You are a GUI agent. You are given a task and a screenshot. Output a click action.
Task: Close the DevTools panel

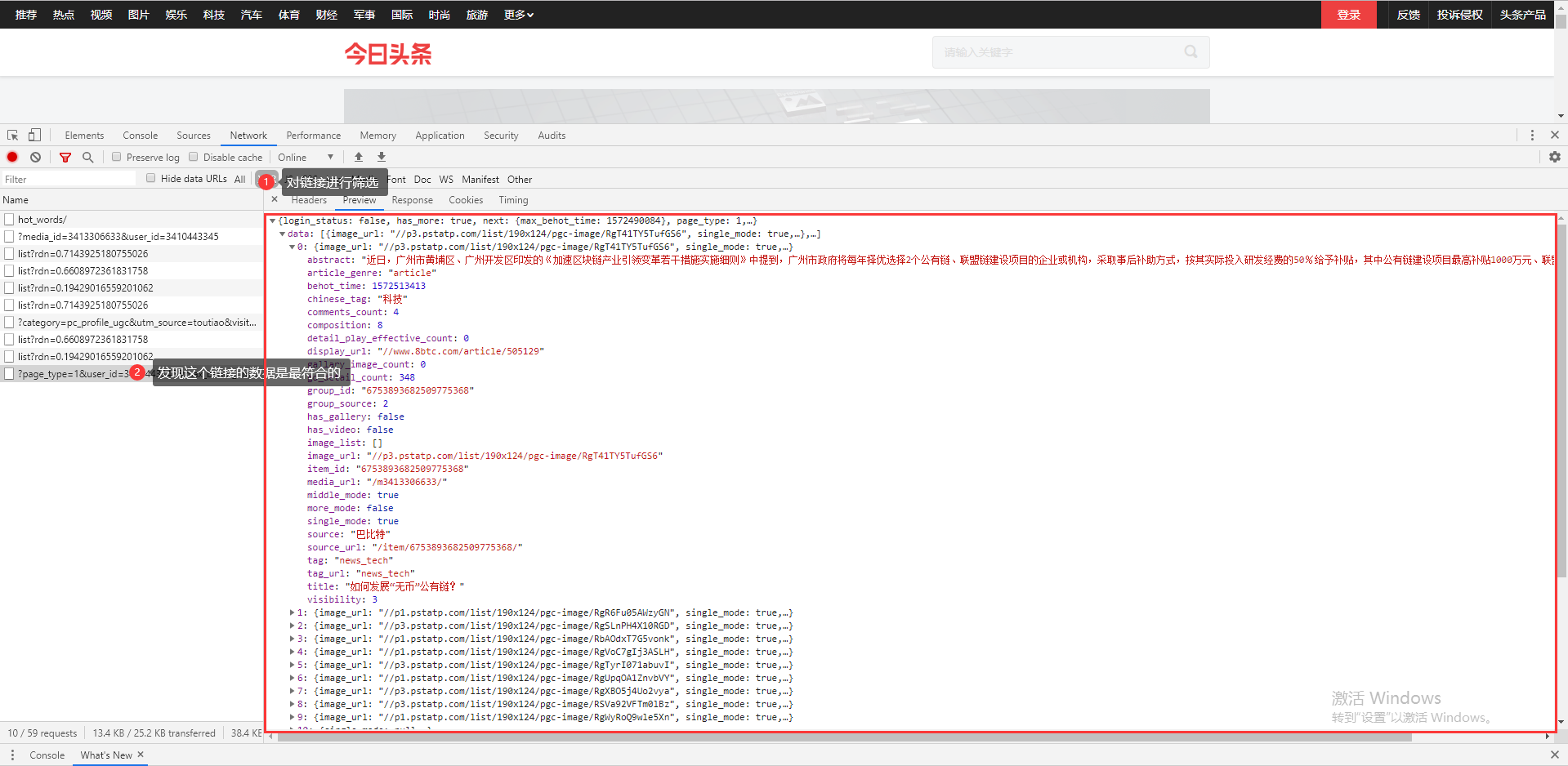(x=1555, y=136)
